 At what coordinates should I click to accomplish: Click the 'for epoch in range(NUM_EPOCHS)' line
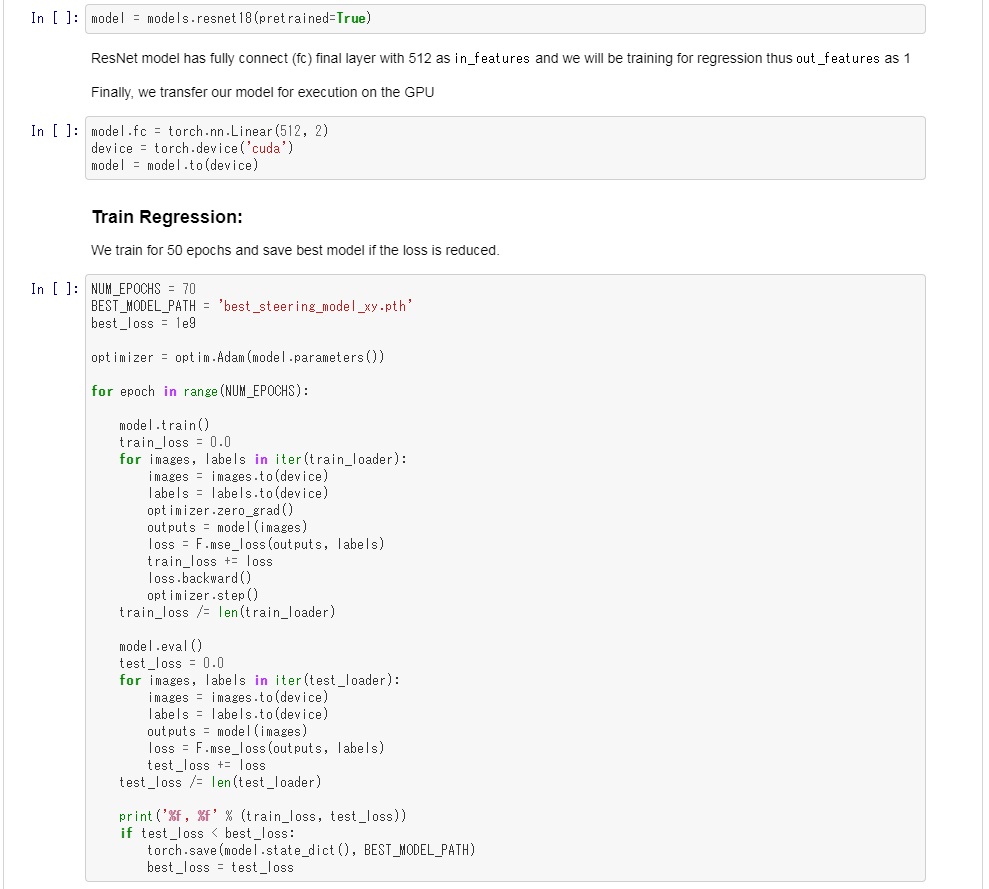pyautogui.click(x=200, y=392)
